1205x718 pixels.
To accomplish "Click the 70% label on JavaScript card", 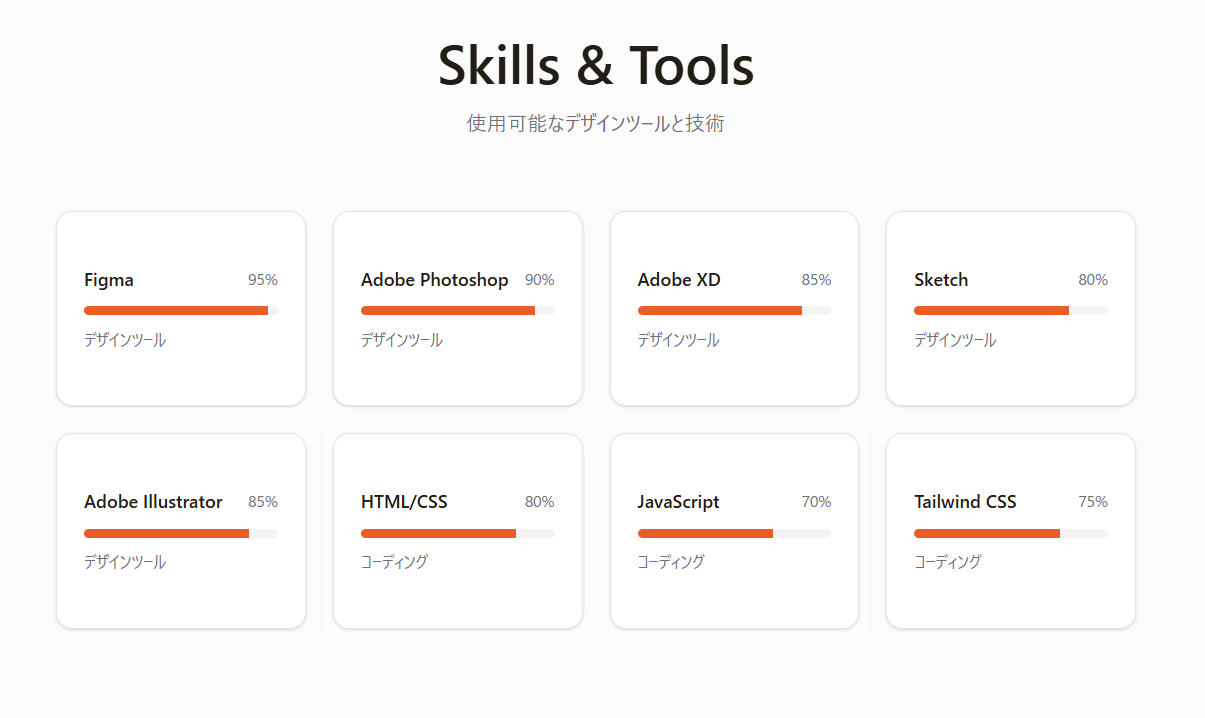I will tap(816, 502).
